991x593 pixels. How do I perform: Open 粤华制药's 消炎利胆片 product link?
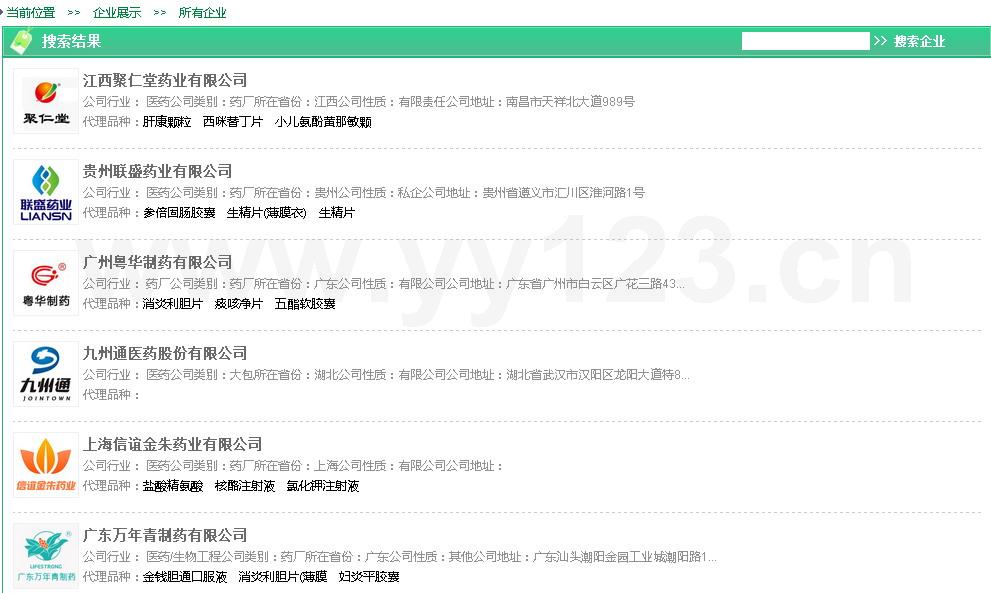click(173, 304)
